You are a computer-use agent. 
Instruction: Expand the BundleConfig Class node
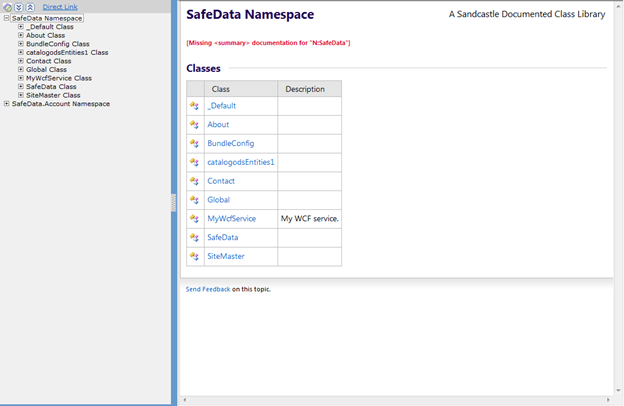pos(21,44)
